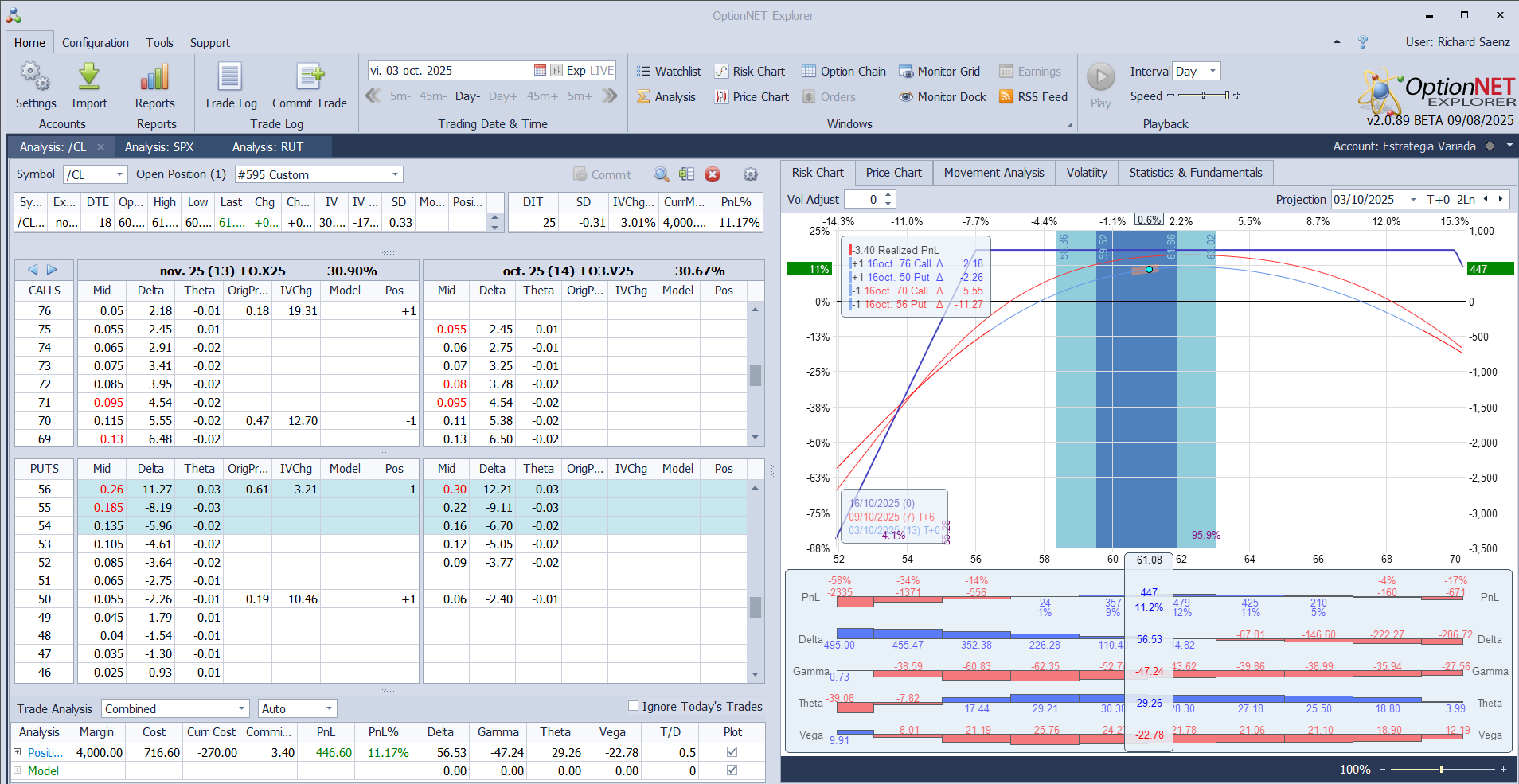This screenshot has height=784, width=1519.
Task: Open the Volatility tab
Action: (1087, 173)
